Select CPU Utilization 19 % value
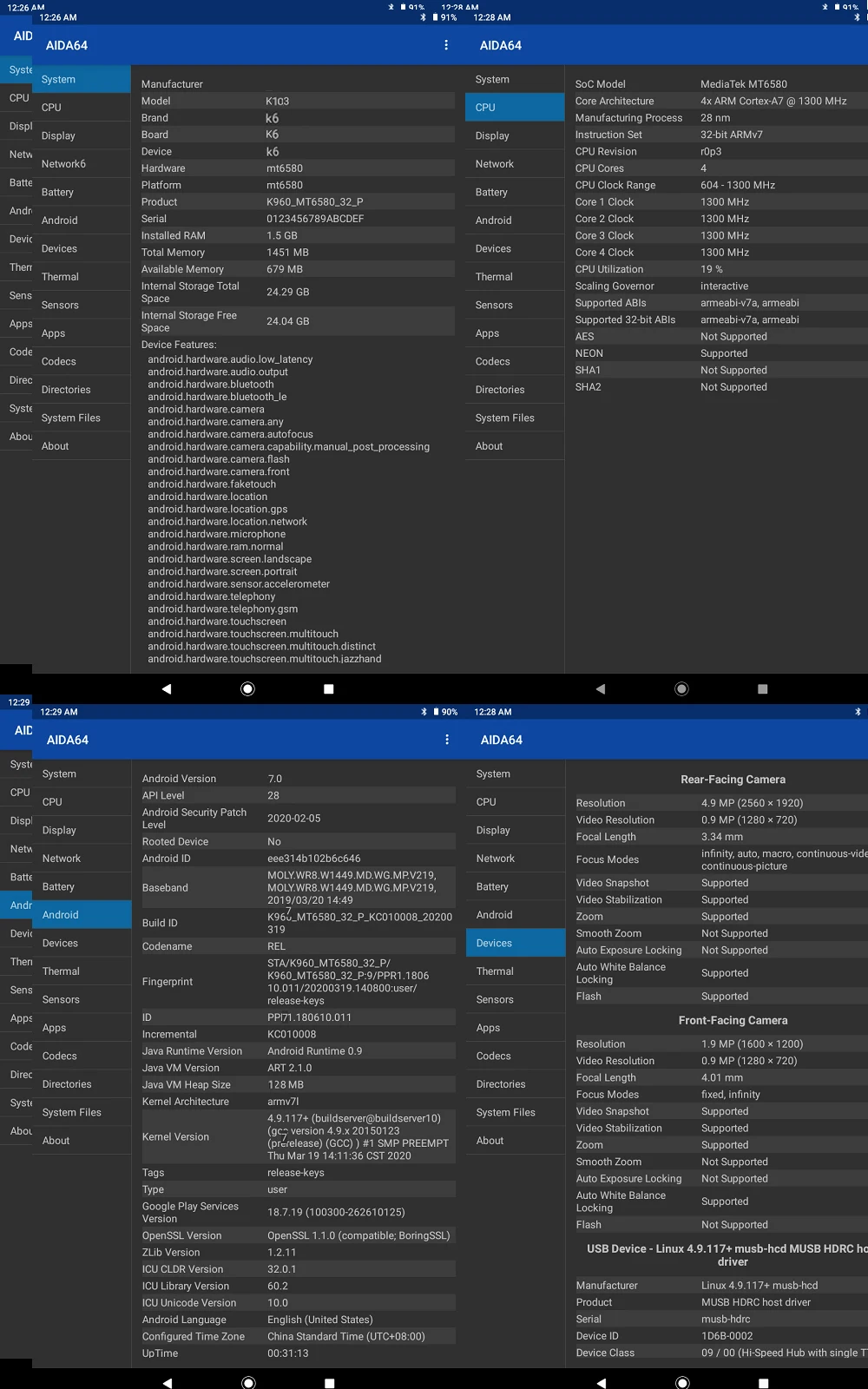Screen dimensions: 868x1389 click(x=712, y=269)
